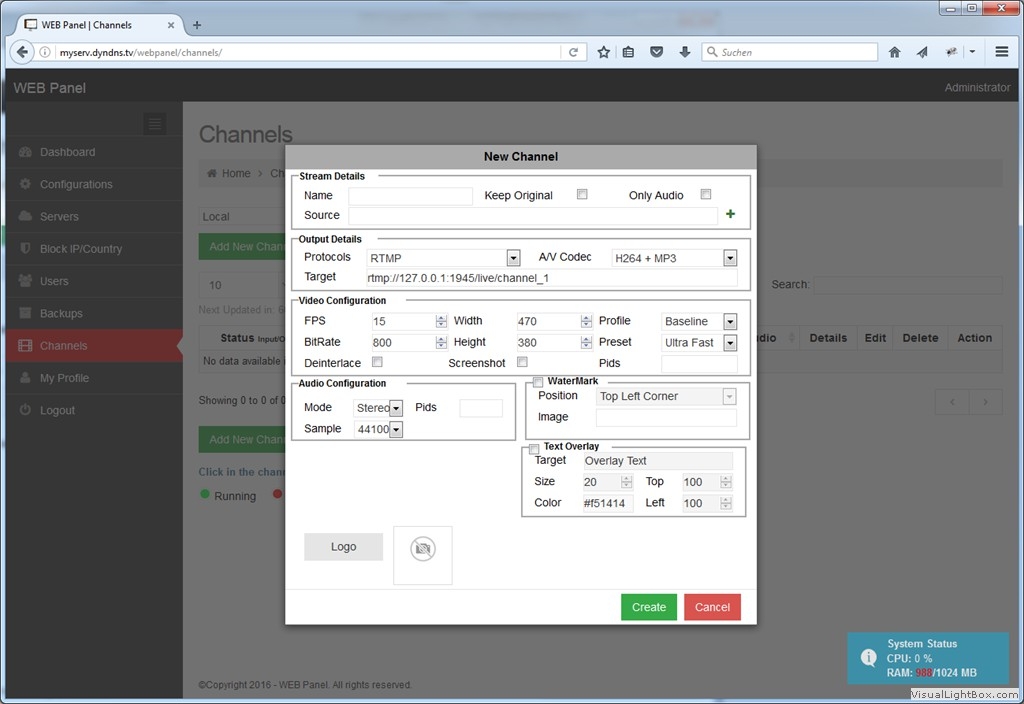Click the green plus icon beside Source
The image size is (1024, 704).
730,214
